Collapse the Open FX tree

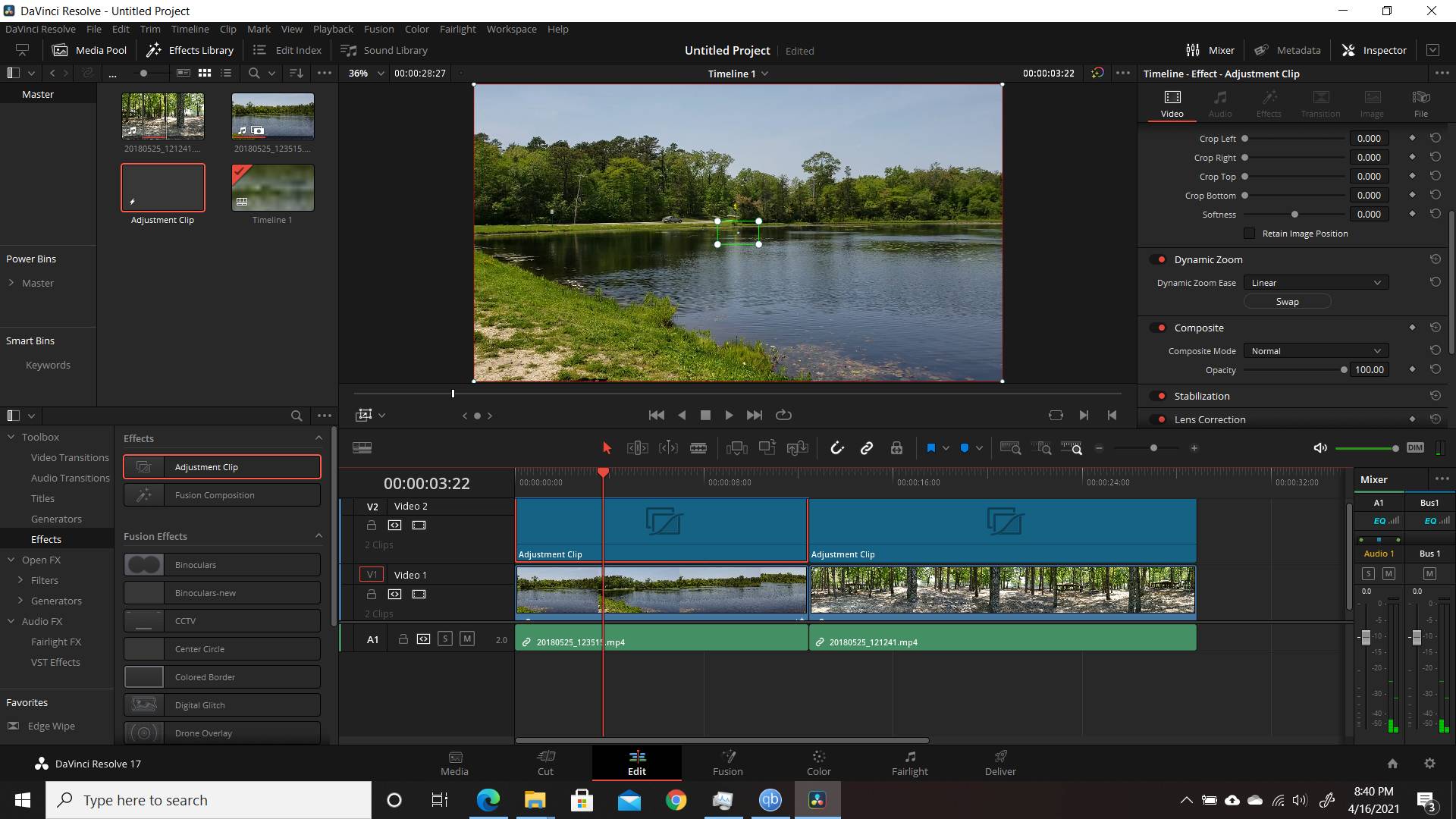(11, 560)
